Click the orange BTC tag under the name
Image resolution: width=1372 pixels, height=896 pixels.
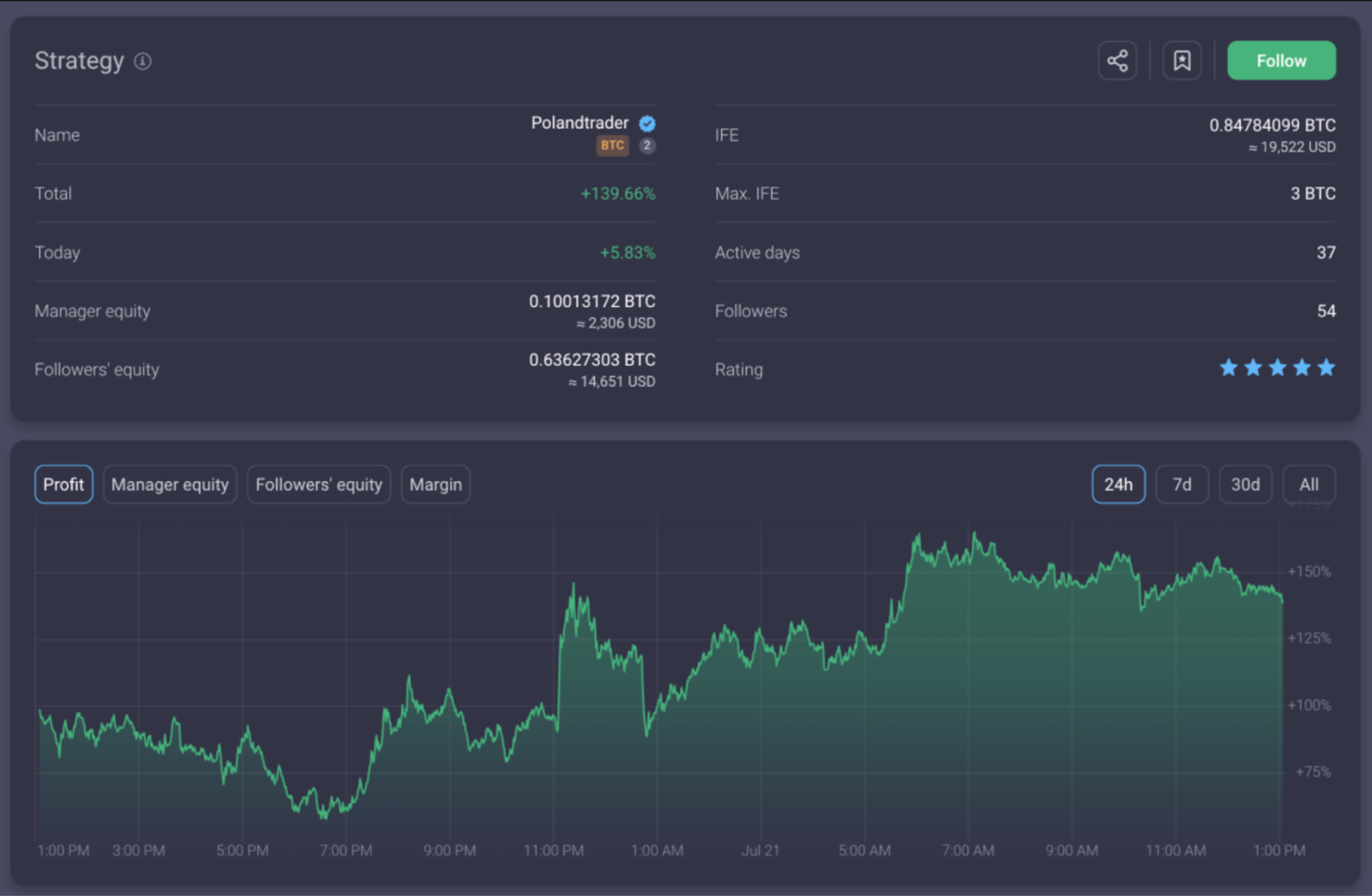612,146
